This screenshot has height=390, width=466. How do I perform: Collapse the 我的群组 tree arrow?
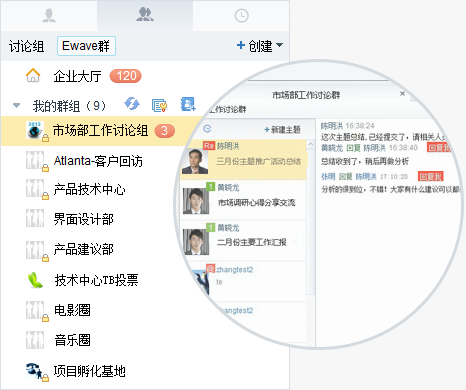coord(16,106)
